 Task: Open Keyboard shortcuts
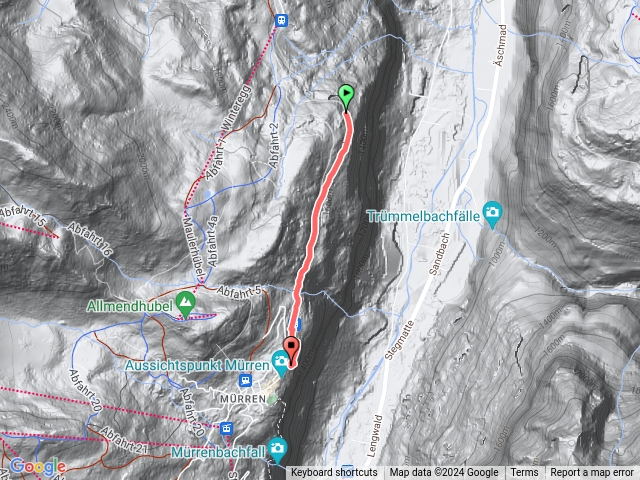click(334, 473)
